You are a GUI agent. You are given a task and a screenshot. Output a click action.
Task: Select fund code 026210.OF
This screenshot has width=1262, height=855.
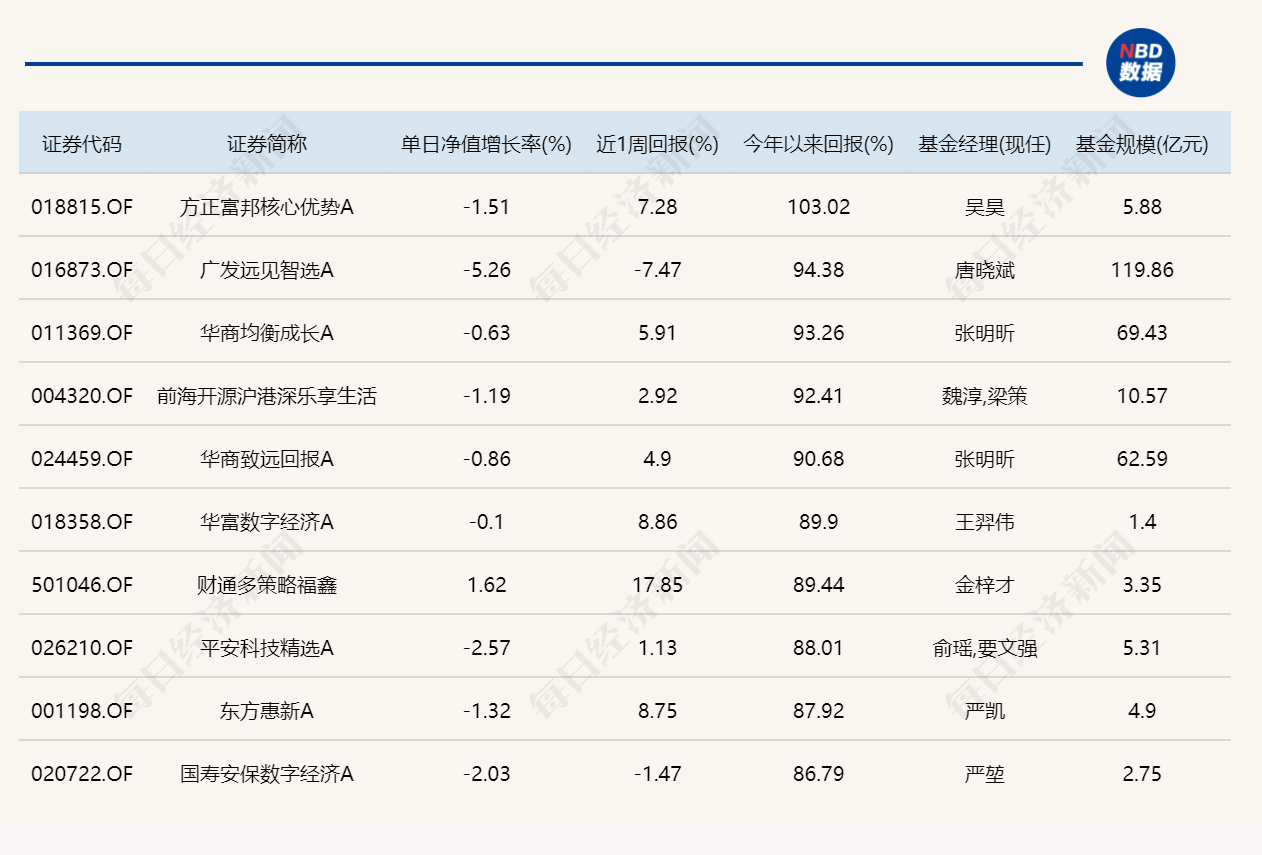tap(82, 648)
